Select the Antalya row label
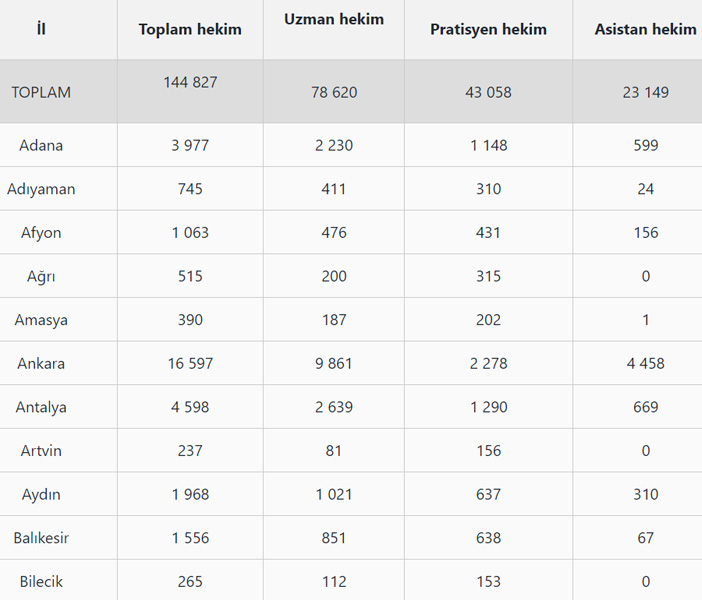Image resolution: width=702 pixels, height=600 pixels. pyautogui.click(x=41, y=407)
